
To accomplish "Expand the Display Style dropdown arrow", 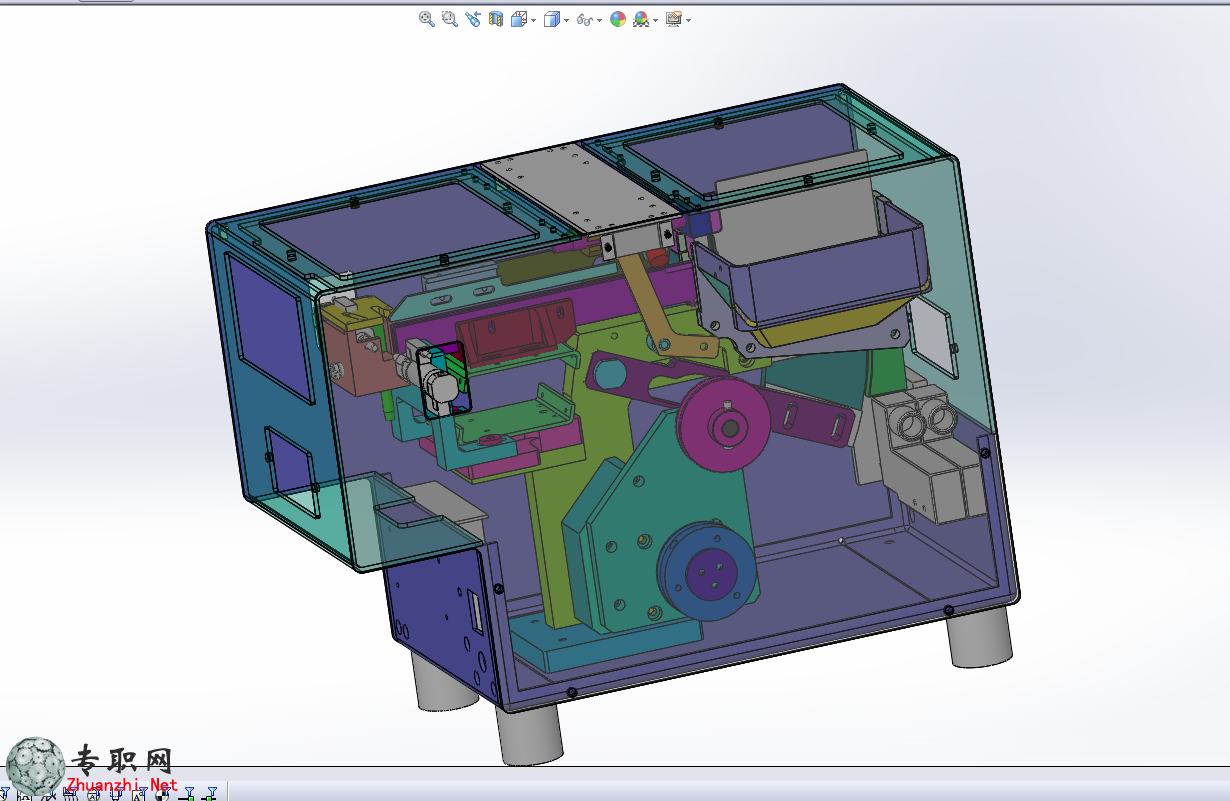I will 566,20.
